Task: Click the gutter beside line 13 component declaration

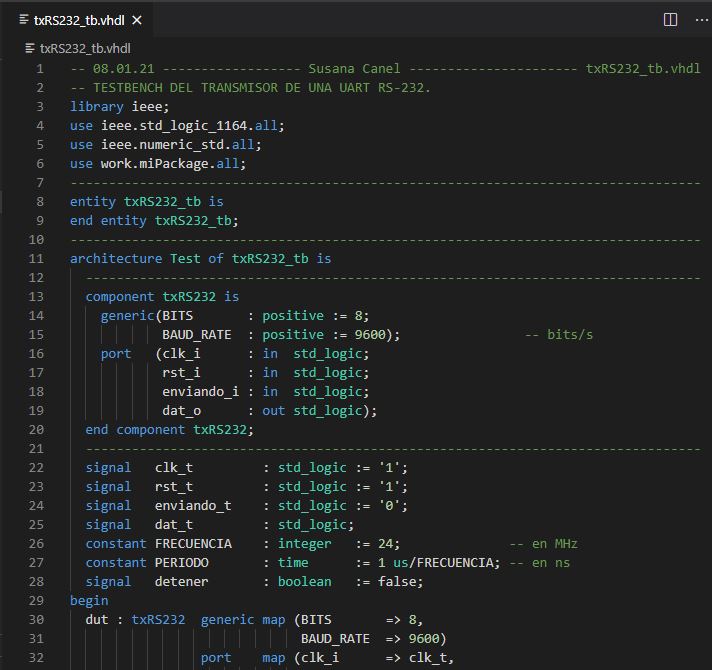Action: tap(39, 296)
